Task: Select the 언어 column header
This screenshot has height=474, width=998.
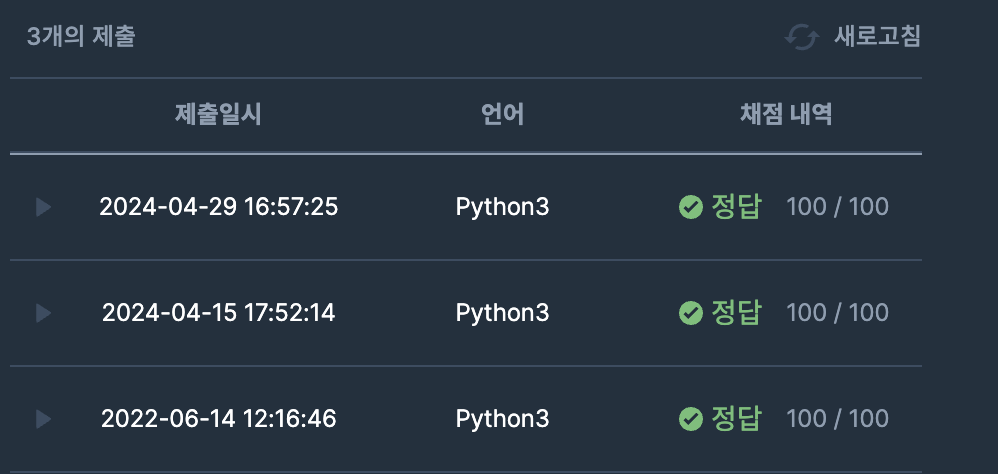Action: (502, 114)
